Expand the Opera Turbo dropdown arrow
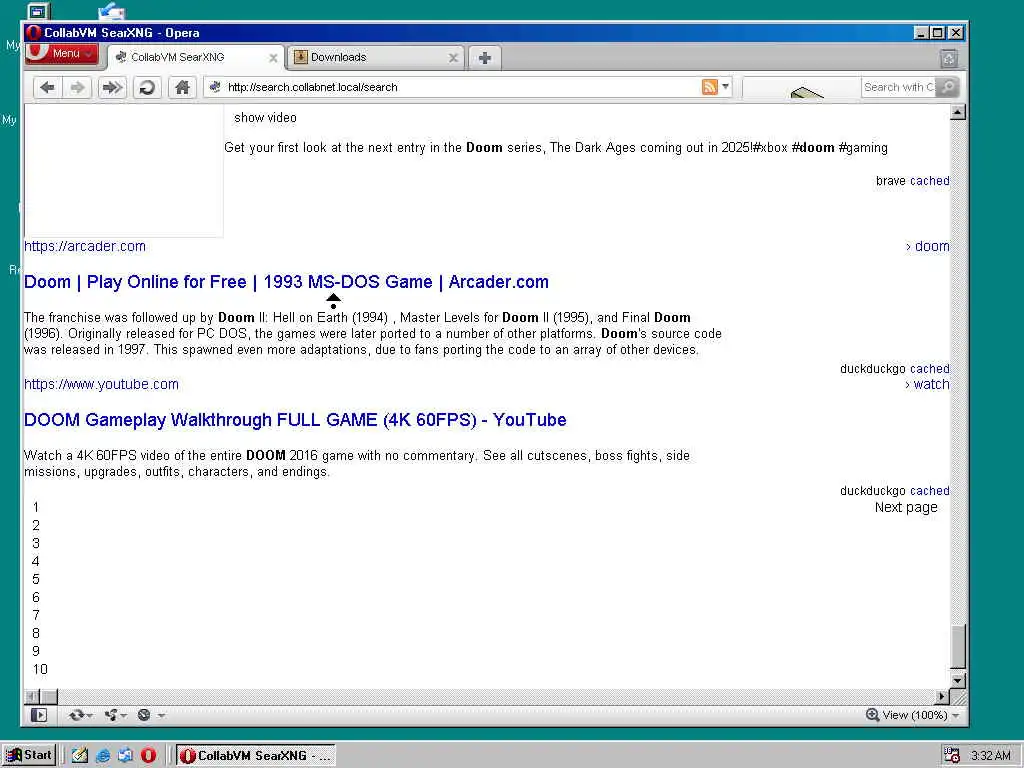 [x=161, y=716]
